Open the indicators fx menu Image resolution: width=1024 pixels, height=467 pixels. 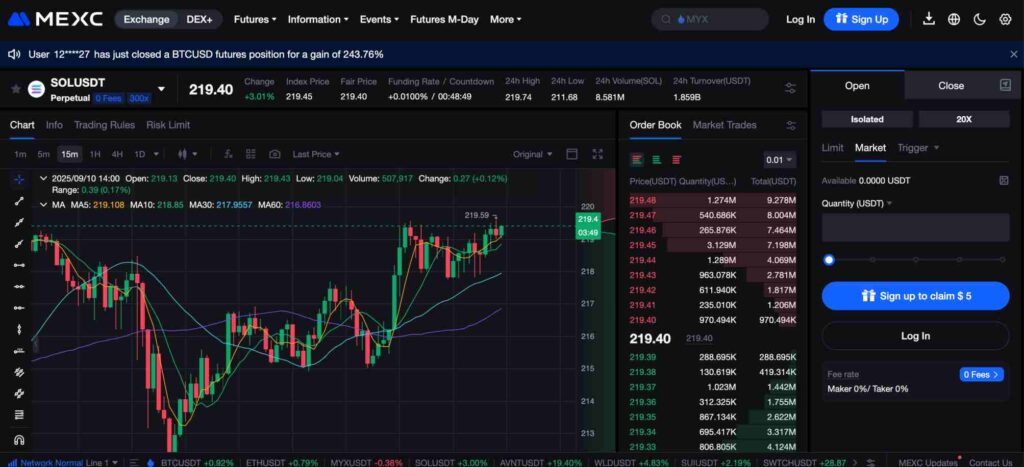click(x=228, y=154)
